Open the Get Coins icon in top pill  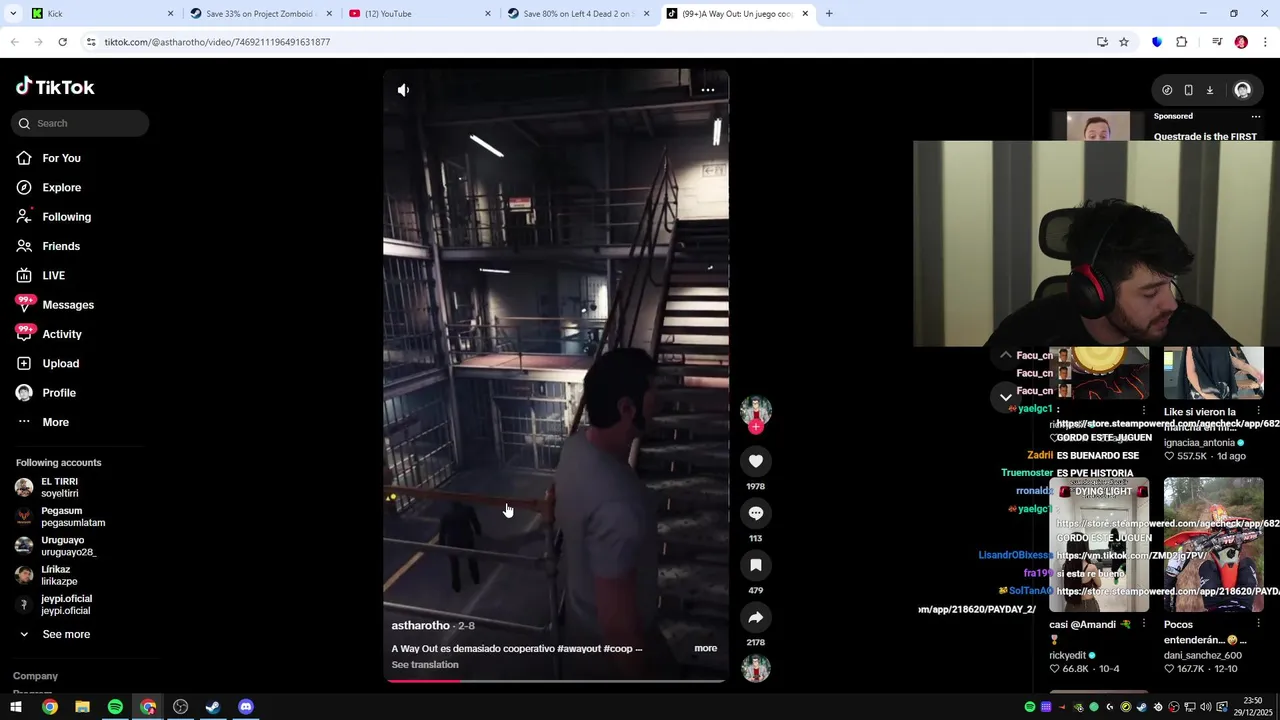1167,90
